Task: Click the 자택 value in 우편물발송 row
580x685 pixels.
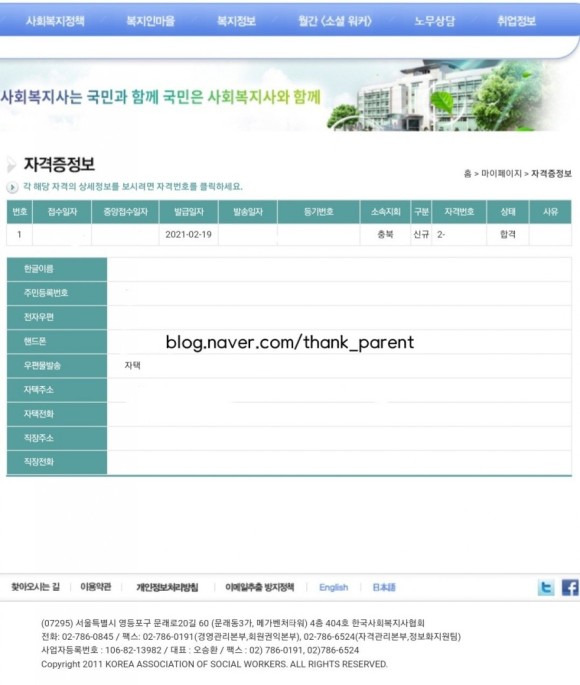Action: click(132, 366)
